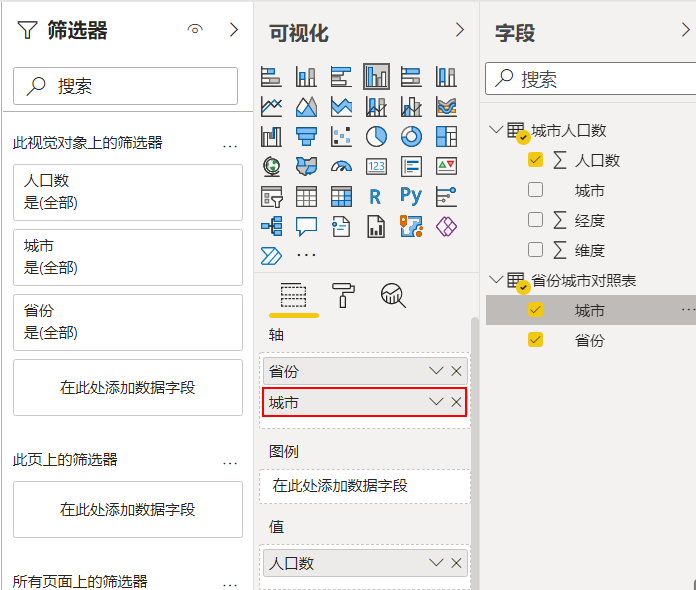Check the 维度 field checkbox
The image size is (696, 590).
[535, 250]
